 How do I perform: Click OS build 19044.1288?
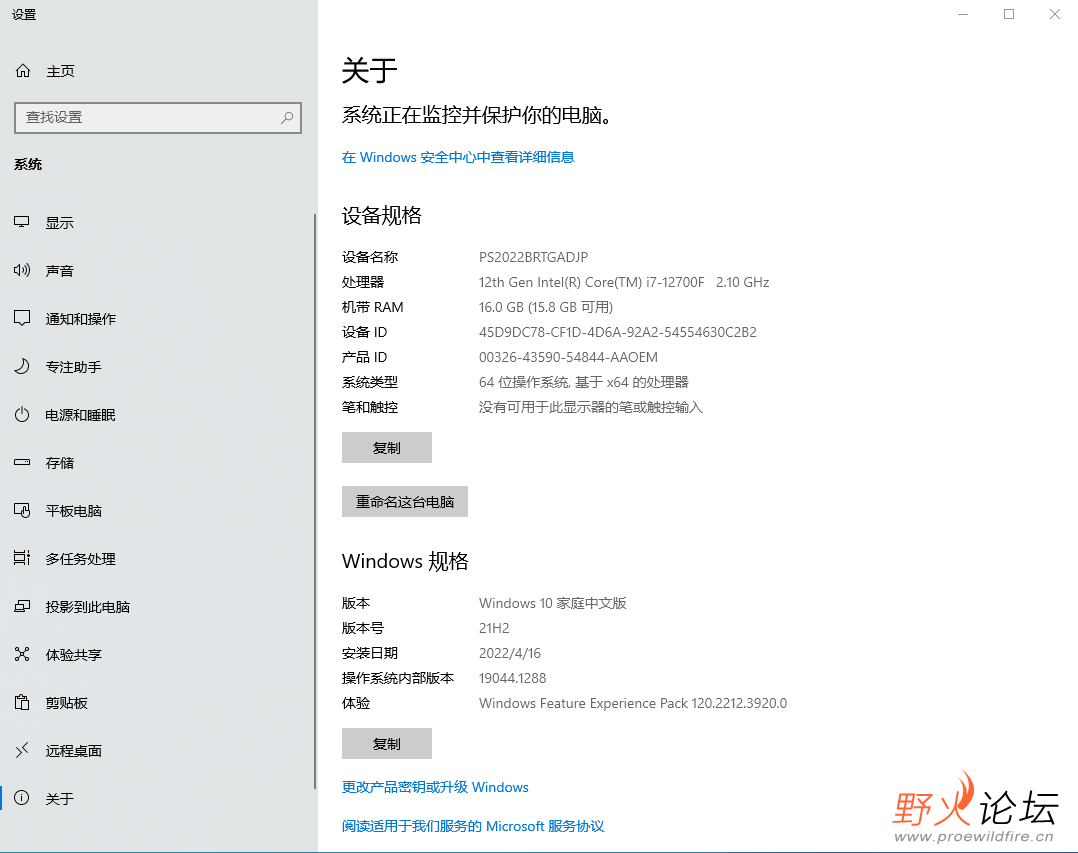[512, 678]
